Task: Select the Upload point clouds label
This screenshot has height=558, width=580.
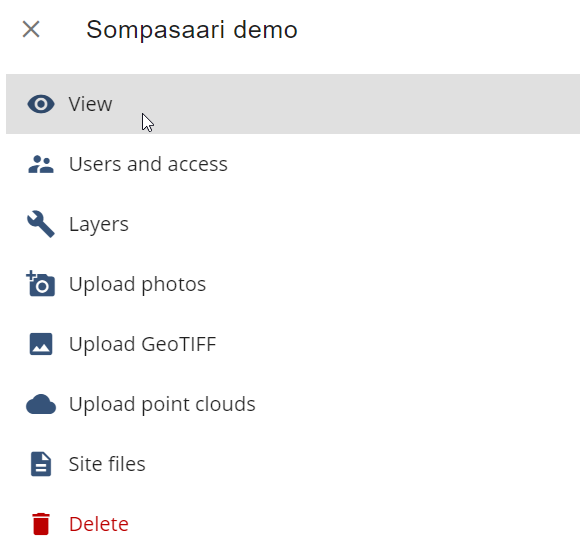Action: point(162,404)
